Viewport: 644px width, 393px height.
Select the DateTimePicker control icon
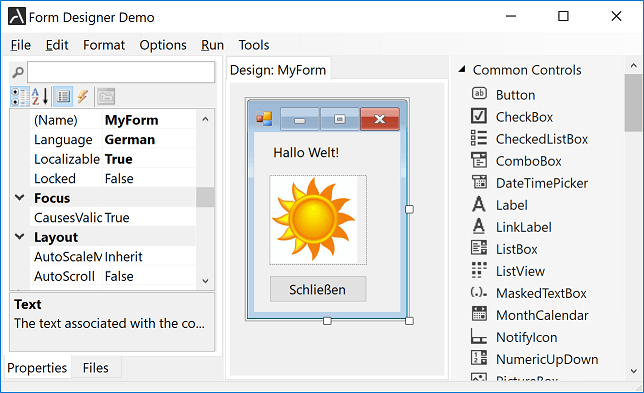[479, 182]
